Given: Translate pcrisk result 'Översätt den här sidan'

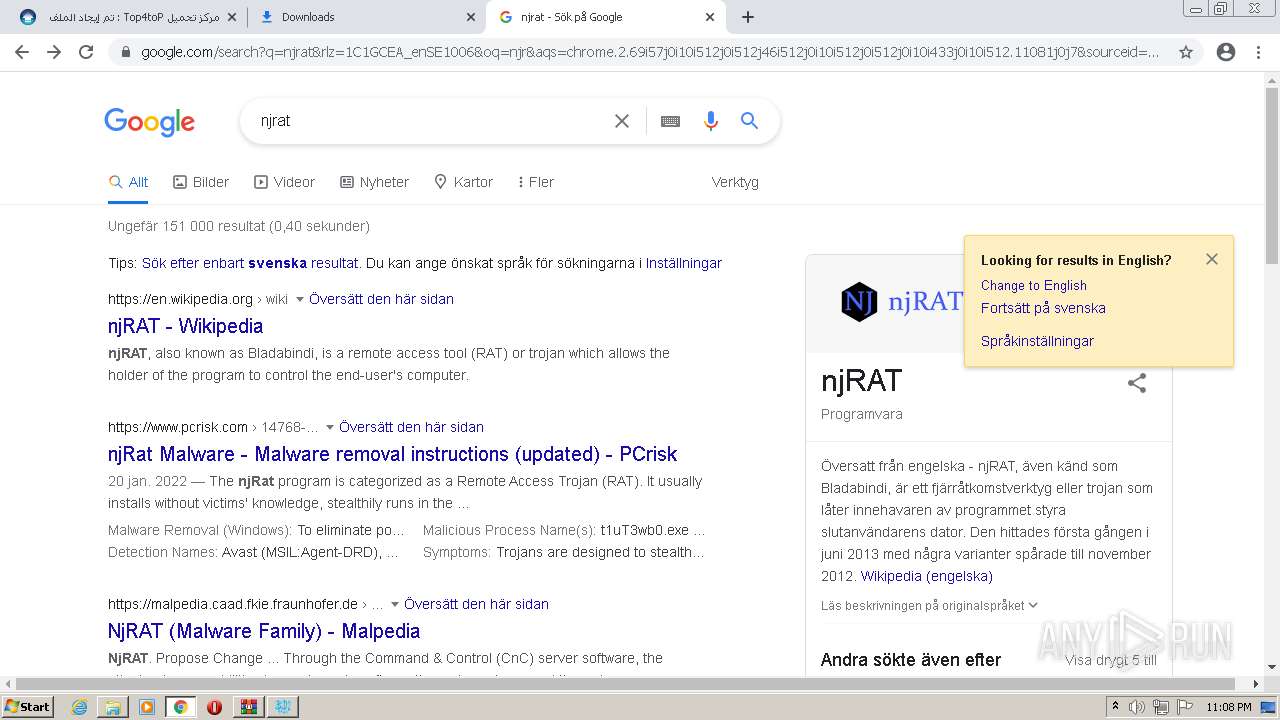Looking at the screenshot, I should (x=411, y=427).
